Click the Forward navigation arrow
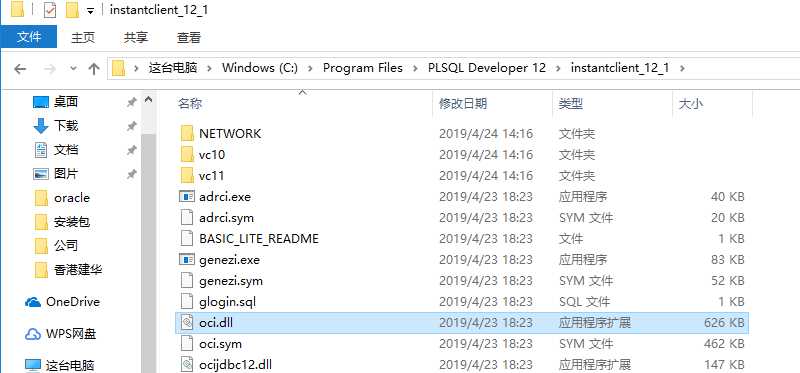The width and height of the screenshot is (800, 373). click(49, 69)
